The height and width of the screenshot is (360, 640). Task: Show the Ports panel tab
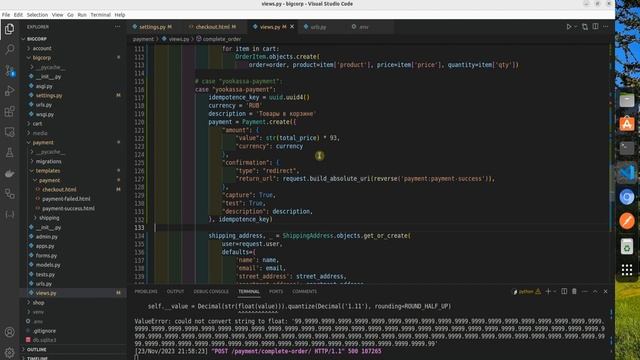click(276, 291)
